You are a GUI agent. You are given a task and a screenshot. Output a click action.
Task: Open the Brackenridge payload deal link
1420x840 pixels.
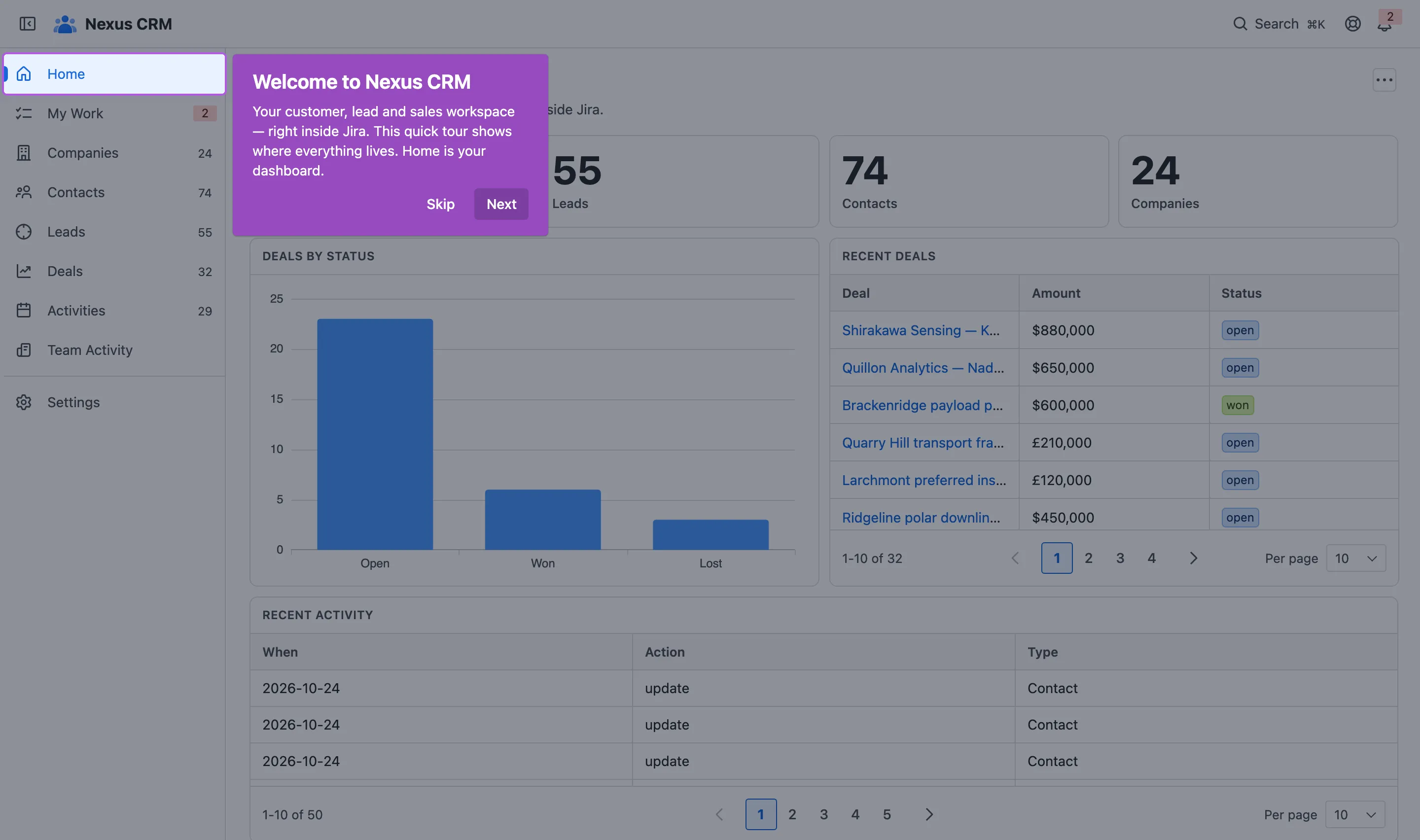coord(922,405)
